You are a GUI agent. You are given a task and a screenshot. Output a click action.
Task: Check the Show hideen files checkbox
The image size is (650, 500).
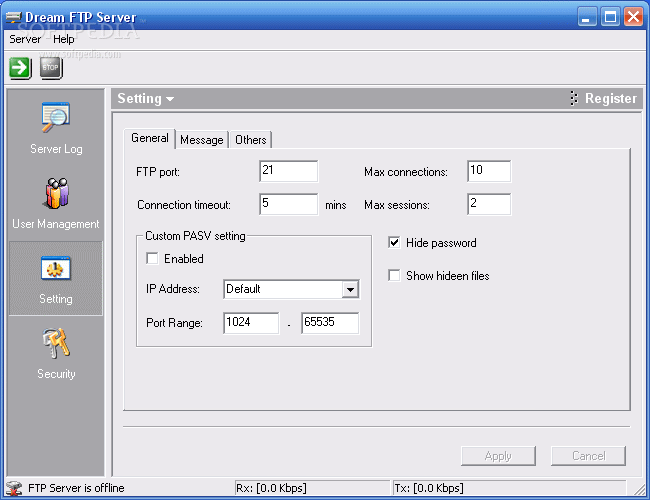[394, 276]
